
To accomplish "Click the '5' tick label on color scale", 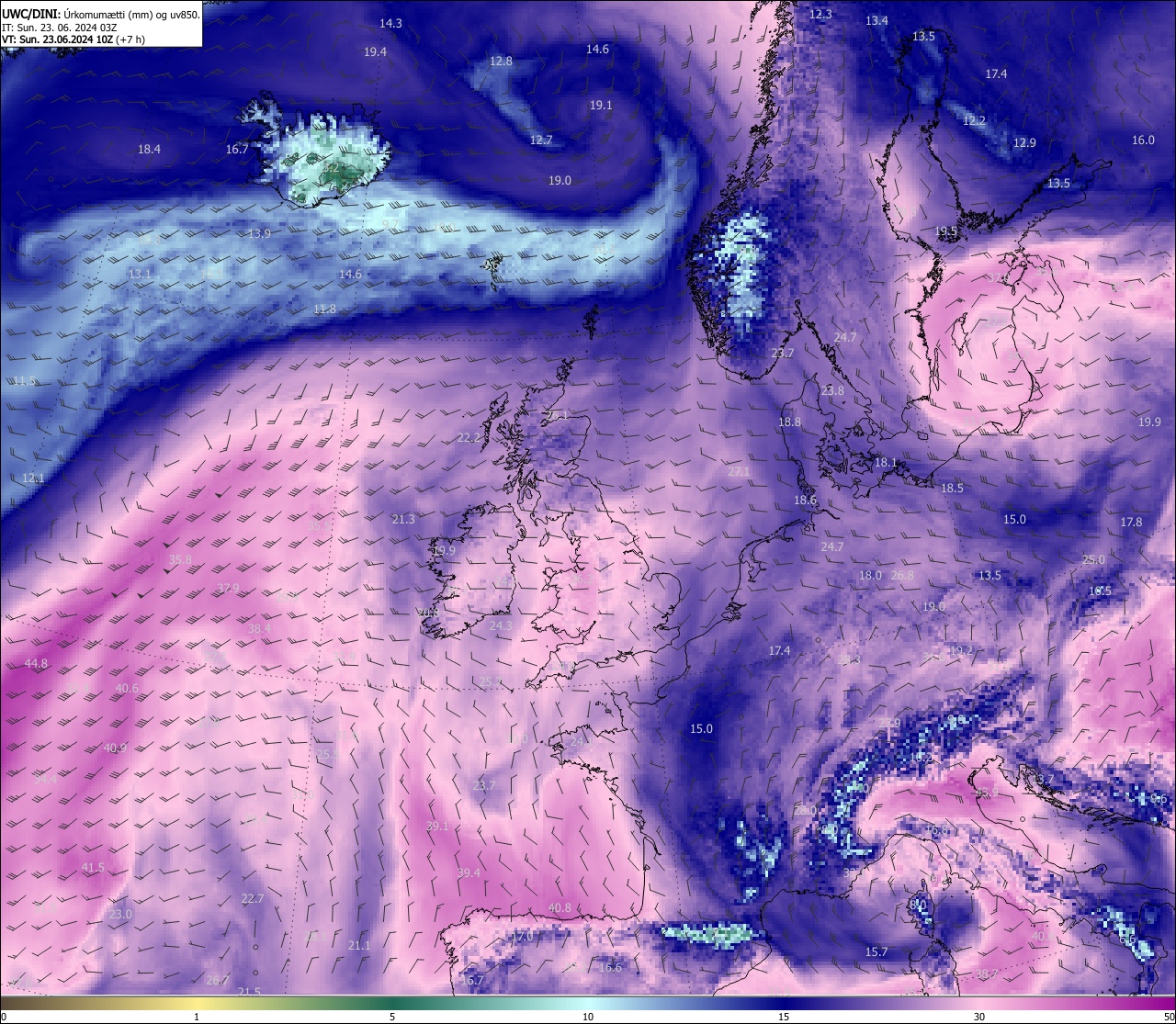I will tap(392, 1017).
